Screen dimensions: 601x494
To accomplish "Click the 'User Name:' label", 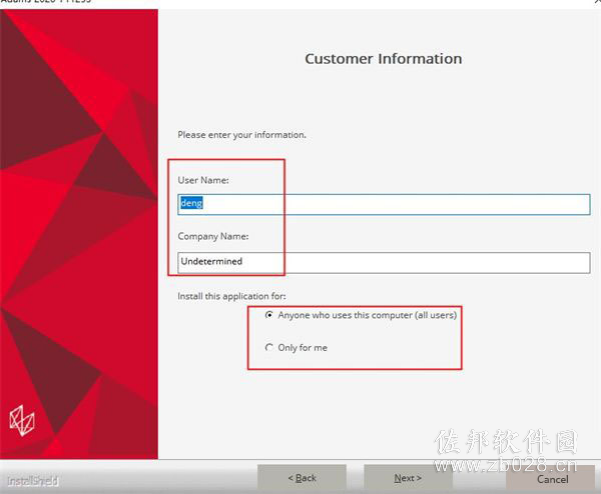I will coord(203,180).
